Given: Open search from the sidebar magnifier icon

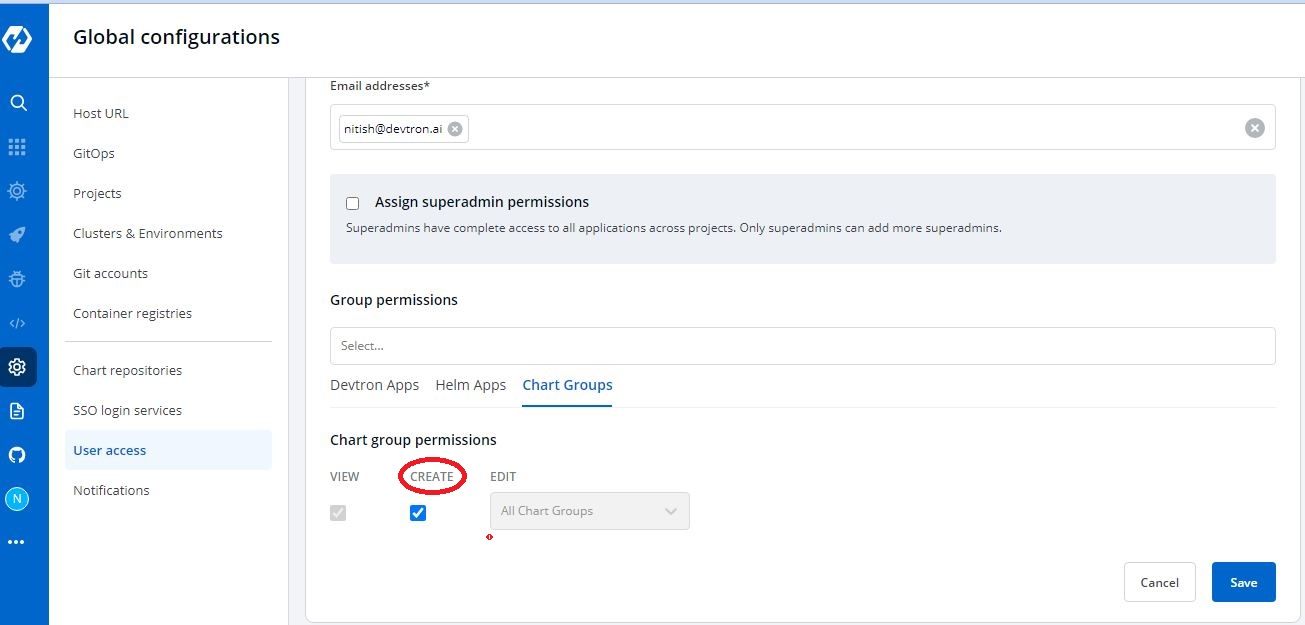Looking at the screenshot, I should (x=17, y=103).
